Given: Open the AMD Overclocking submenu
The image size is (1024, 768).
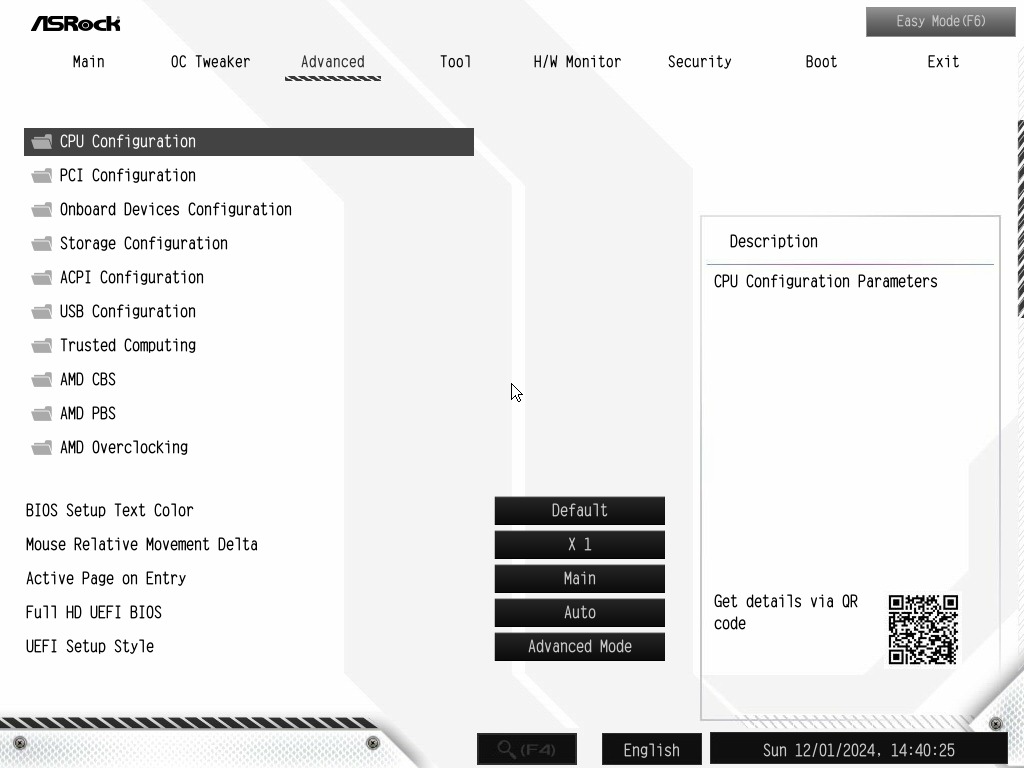Looking at the screenshot, I should click(x=124, y=447).
